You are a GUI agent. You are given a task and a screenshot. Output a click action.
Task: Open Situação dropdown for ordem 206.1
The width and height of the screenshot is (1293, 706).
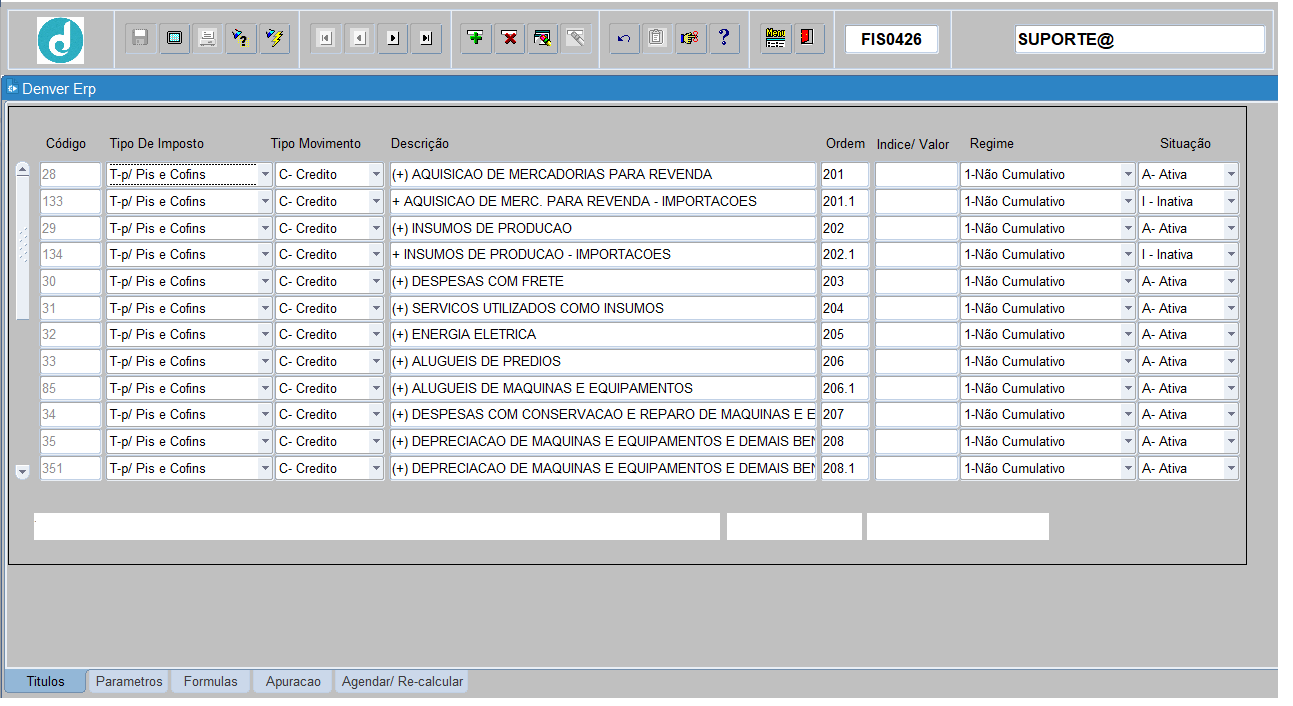(x=1231, y=388)
